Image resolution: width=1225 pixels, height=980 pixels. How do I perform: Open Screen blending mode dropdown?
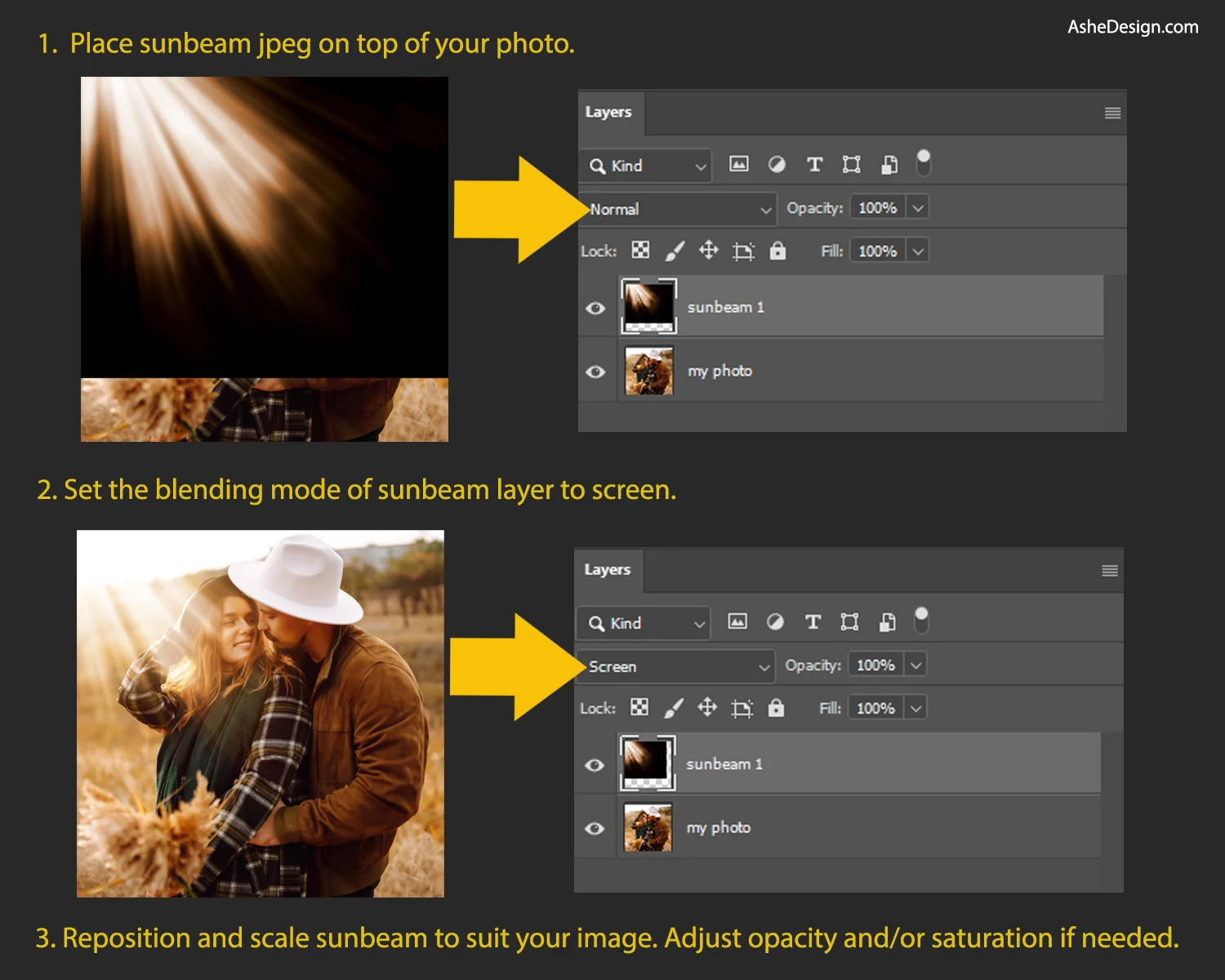676,666
